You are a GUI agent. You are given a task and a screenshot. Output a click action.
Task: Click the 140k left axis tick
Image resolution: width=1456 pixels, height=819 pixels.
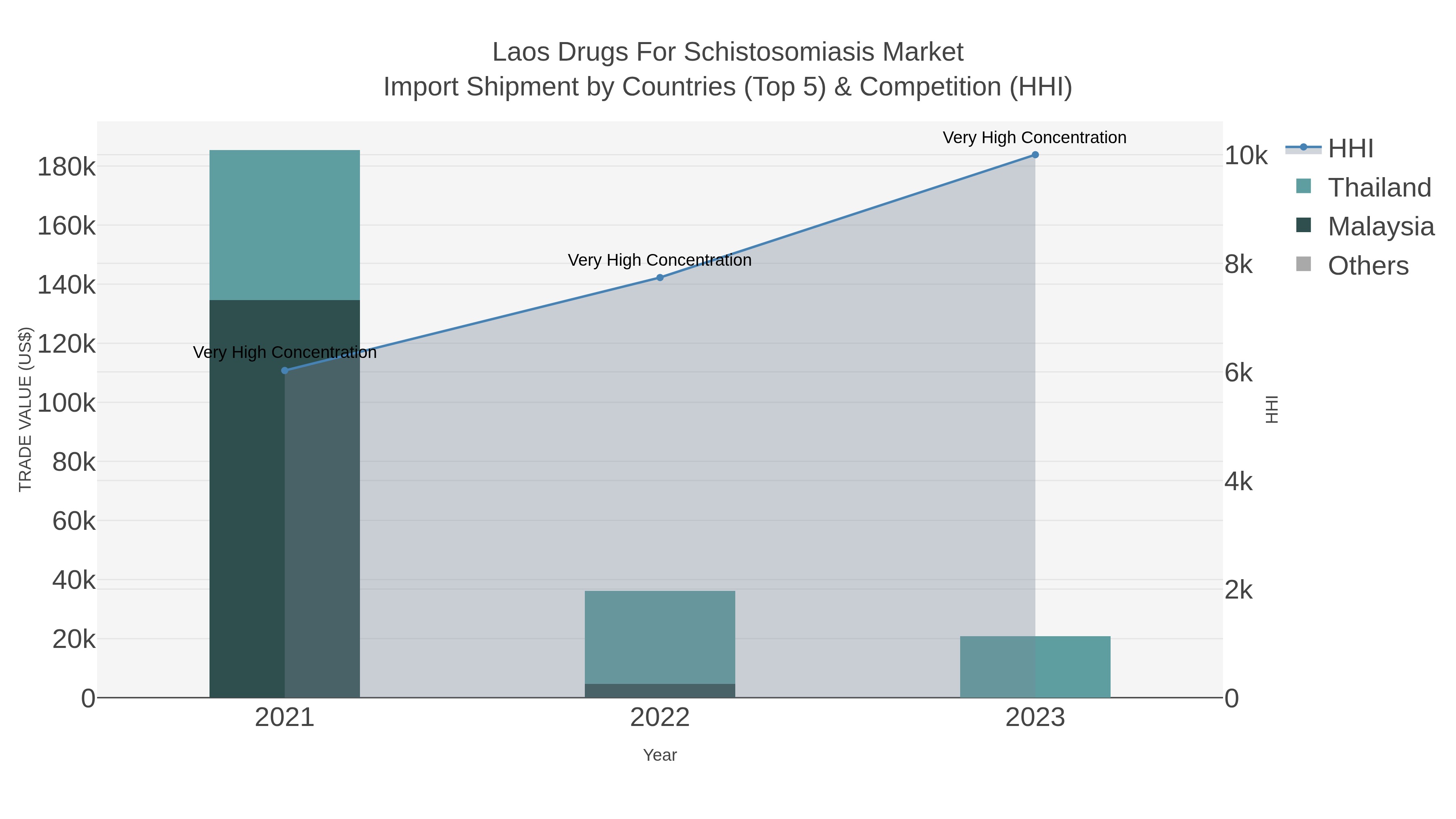coord(67,285)
